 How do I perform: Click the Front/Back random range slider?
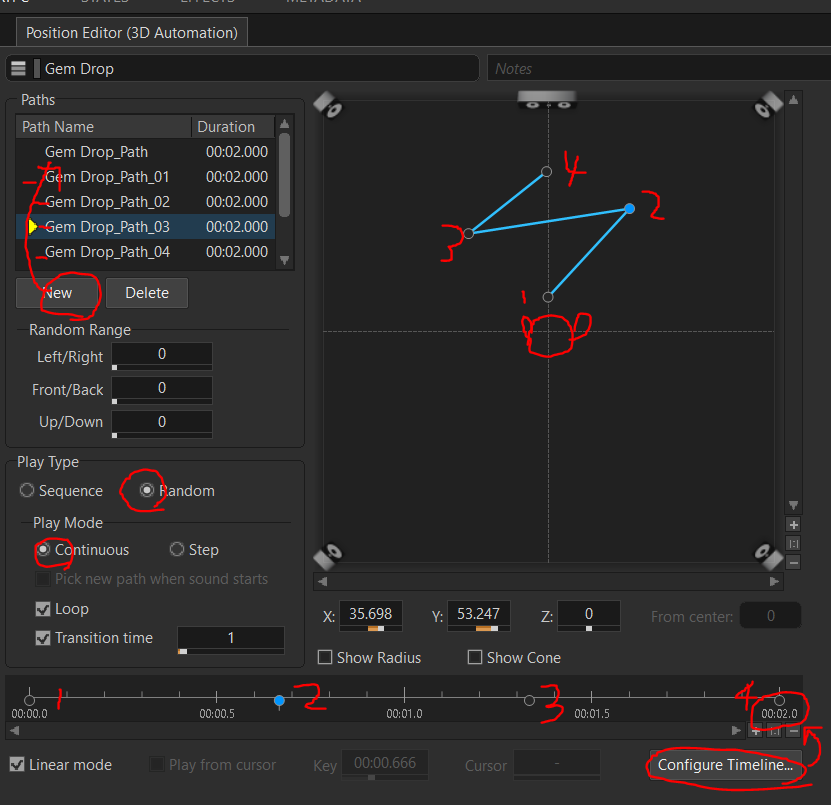click(x=162, y=401)
